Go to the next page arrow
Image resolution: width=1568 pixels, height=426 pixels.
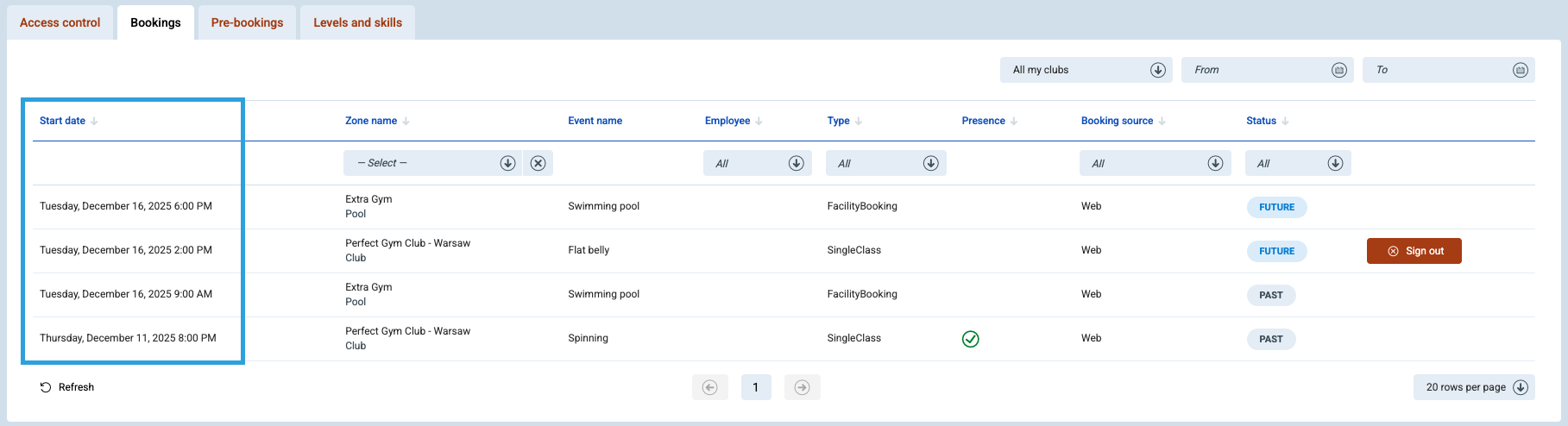(x=802, y=387)
